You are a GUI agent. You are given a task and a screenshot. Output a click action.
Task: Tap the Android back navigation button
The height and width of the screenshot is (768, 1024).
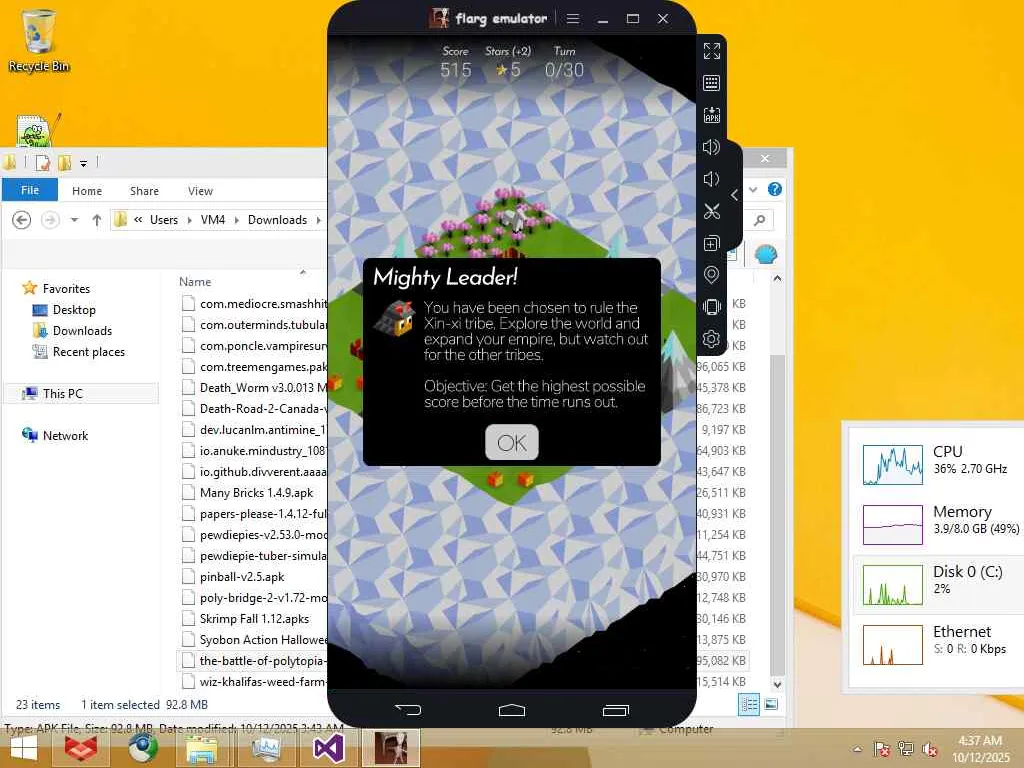click(x=408, y=709)
